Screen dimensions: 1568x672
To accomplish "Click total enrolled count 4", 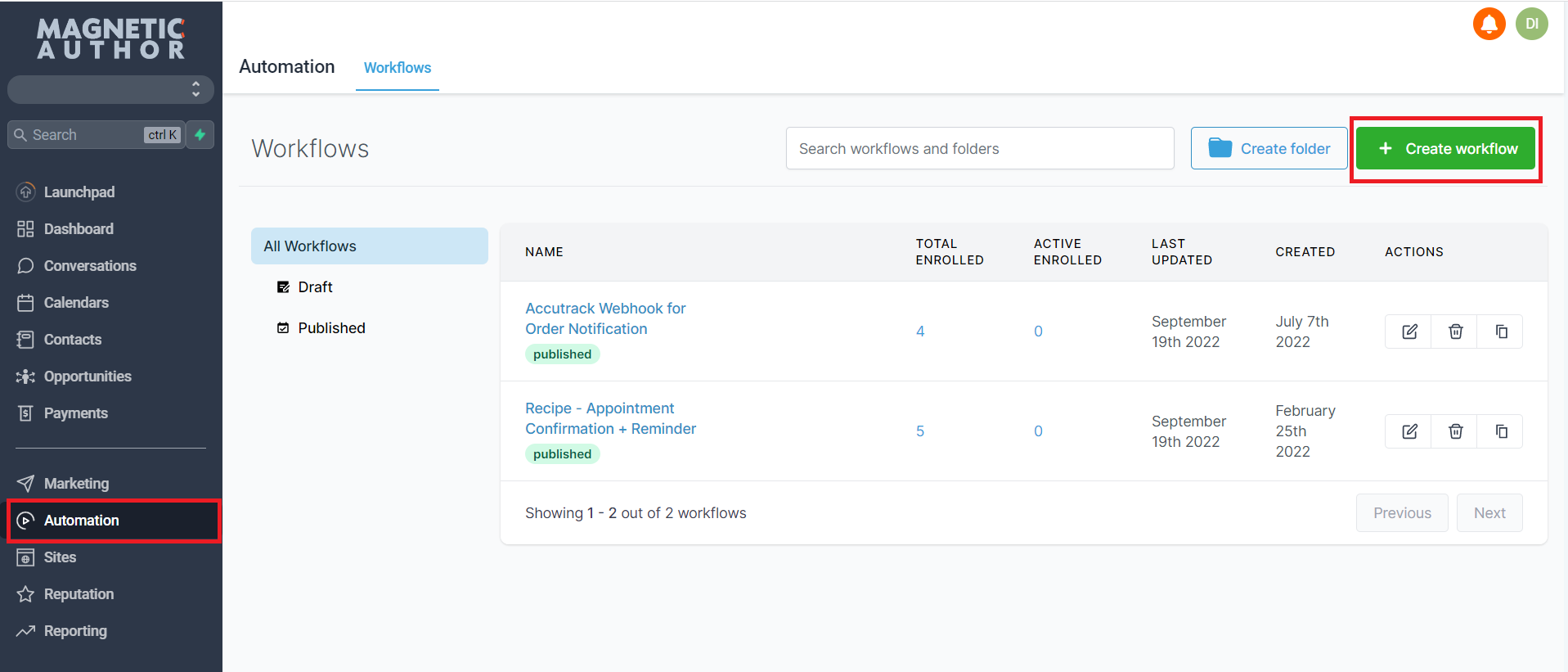I will coord(920,331).
